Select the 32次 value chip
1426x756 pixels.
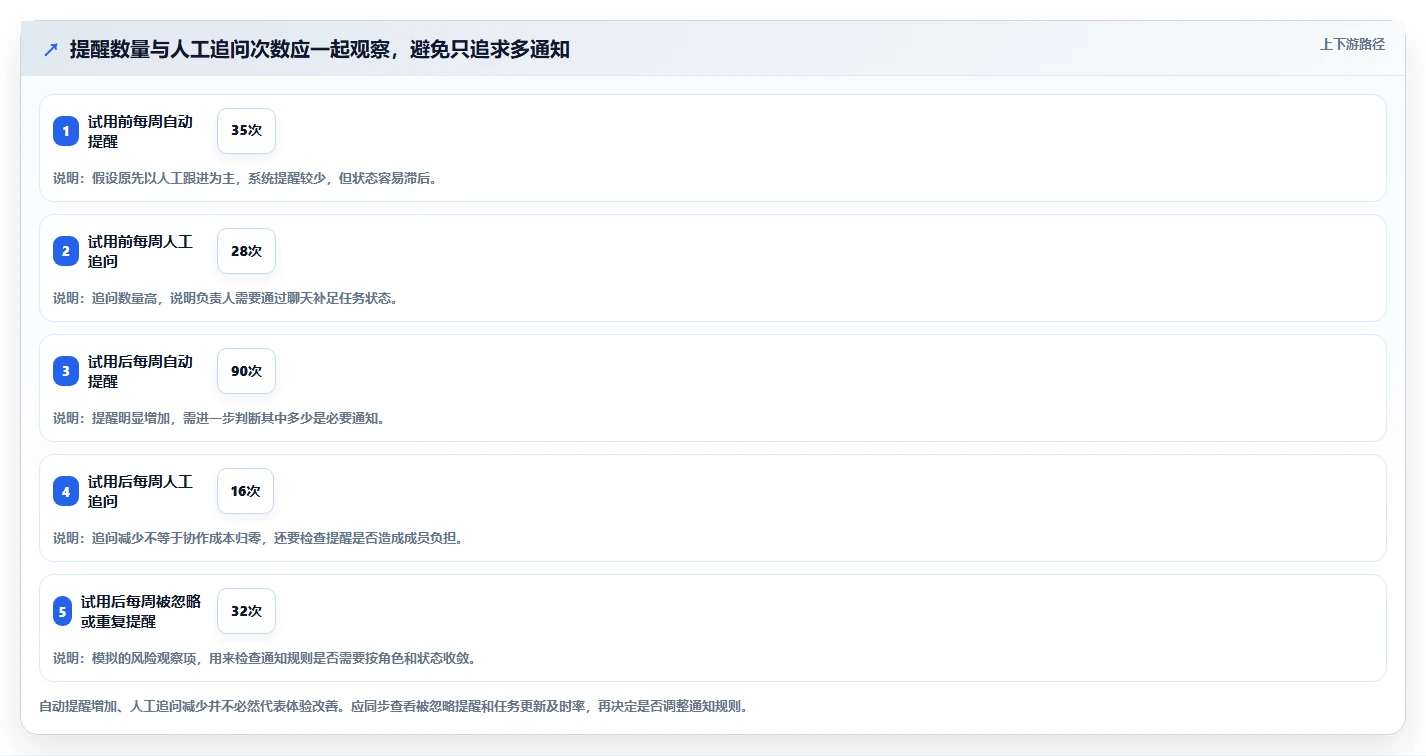click(x=246, y=611)
